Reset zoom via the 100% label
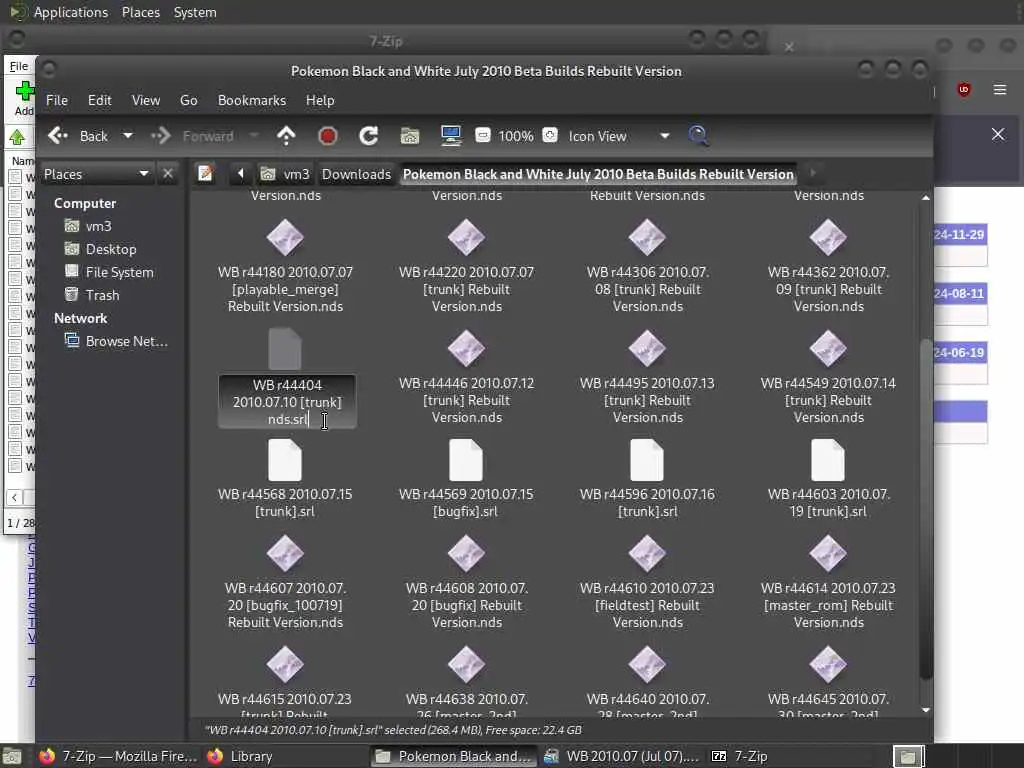The width and height of the screenshot is (1024, 768). 516,136
